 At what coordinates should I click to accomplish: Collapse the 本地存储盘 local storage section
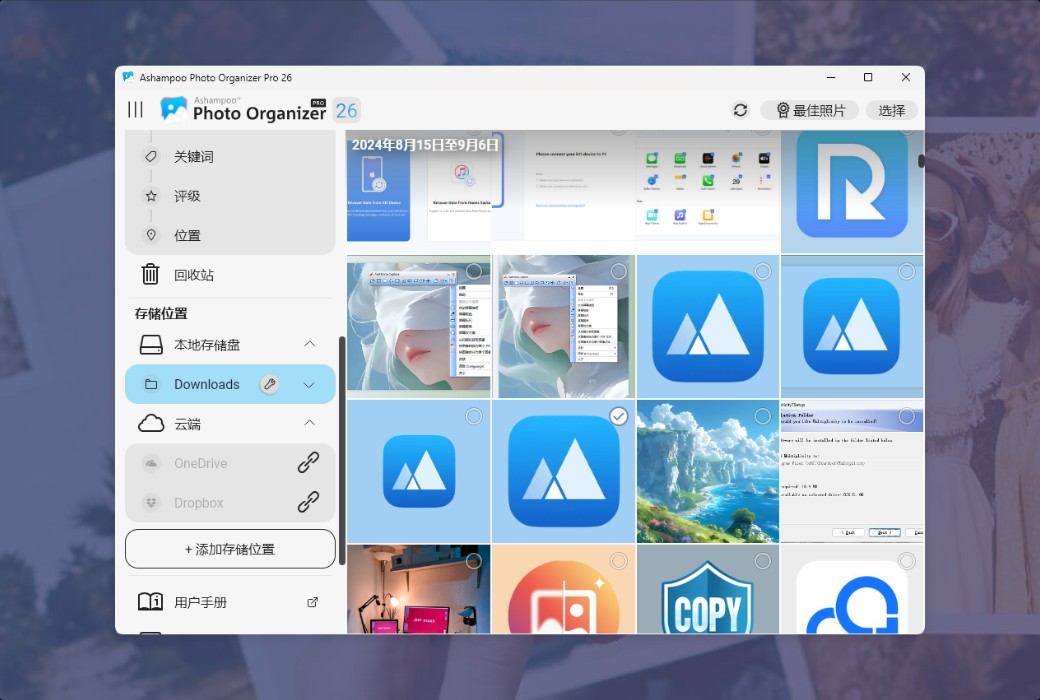click(x=309, y=344)
